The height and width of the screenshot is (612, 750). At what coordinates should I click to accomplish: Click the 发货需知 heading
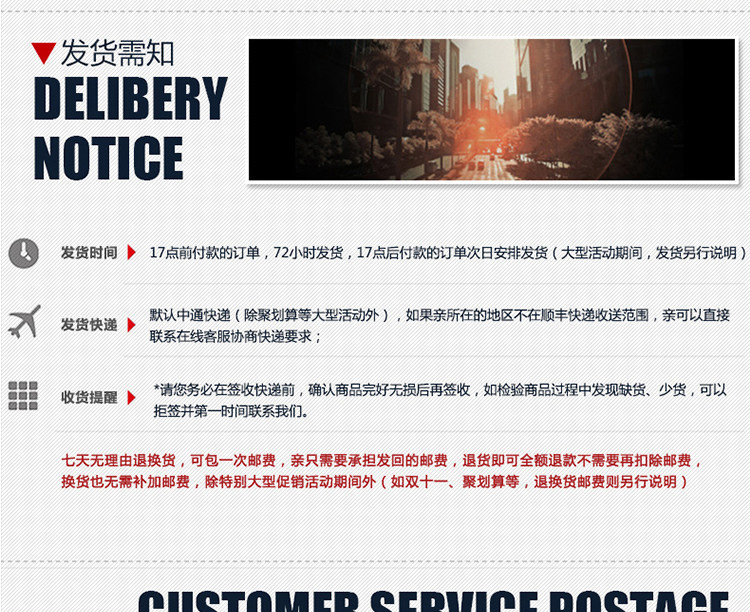click(x=117, y=53)
